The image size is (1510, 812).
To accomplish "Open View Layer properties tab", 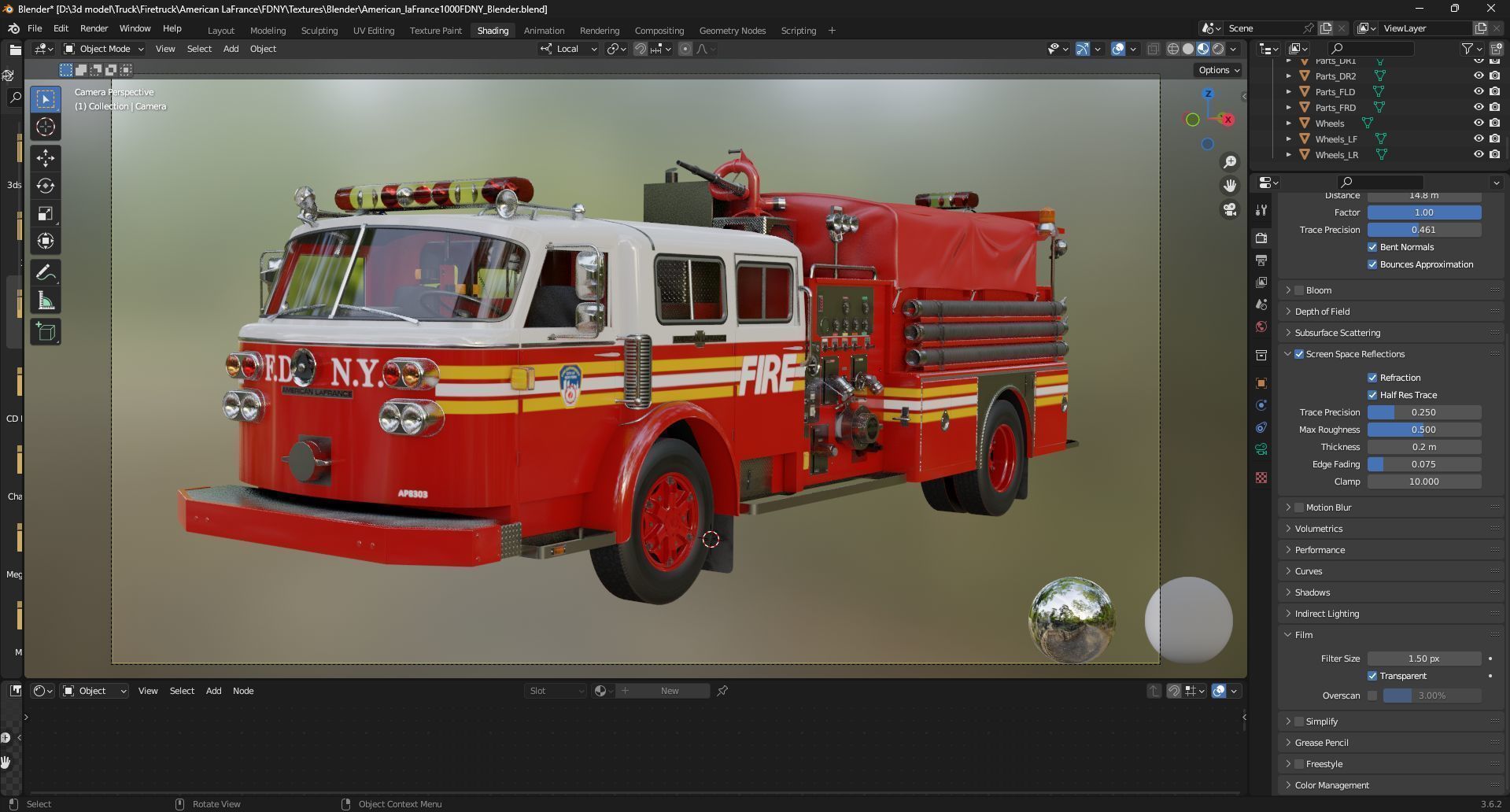I will coord(1261,282).
